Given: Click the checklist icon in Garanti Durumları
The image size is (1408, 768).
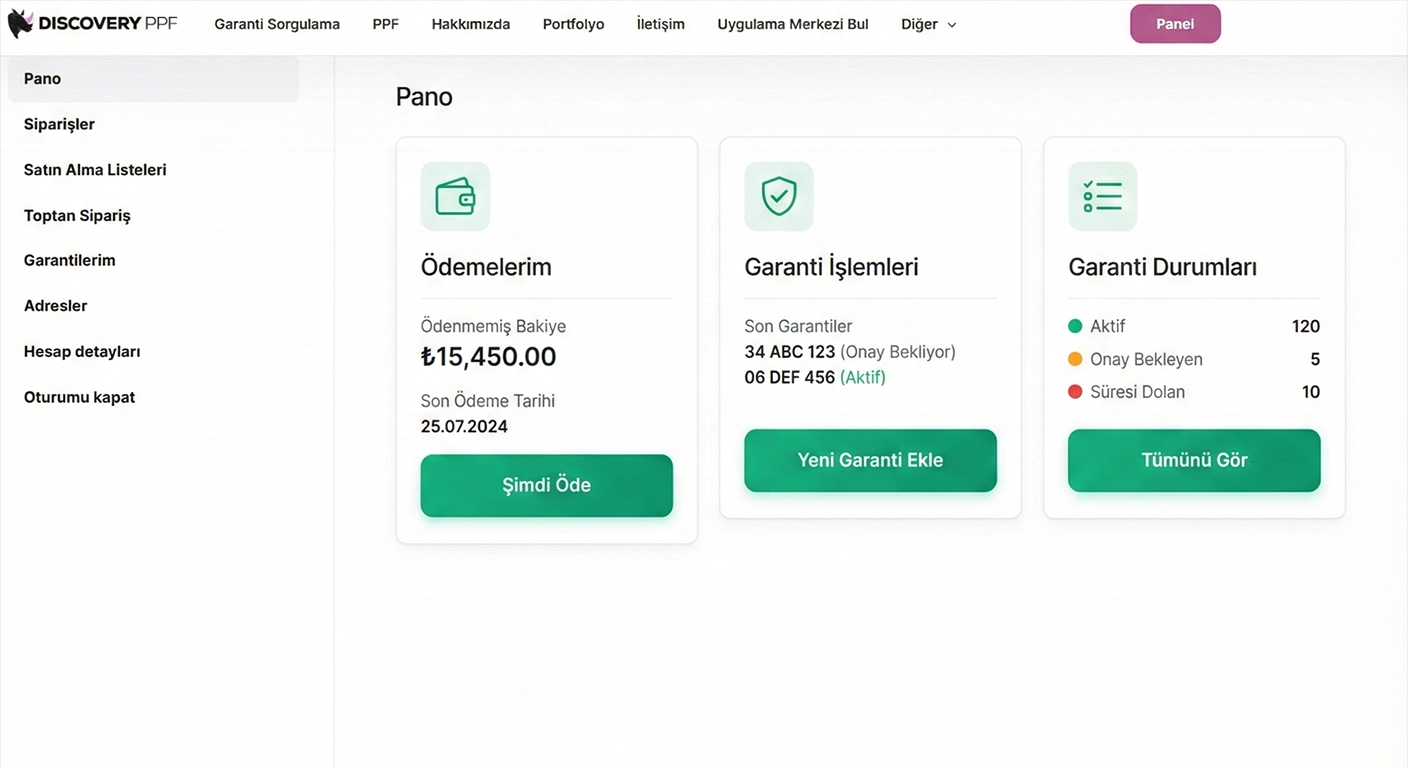Looking at the screenshot, I should click(1102, 197).
